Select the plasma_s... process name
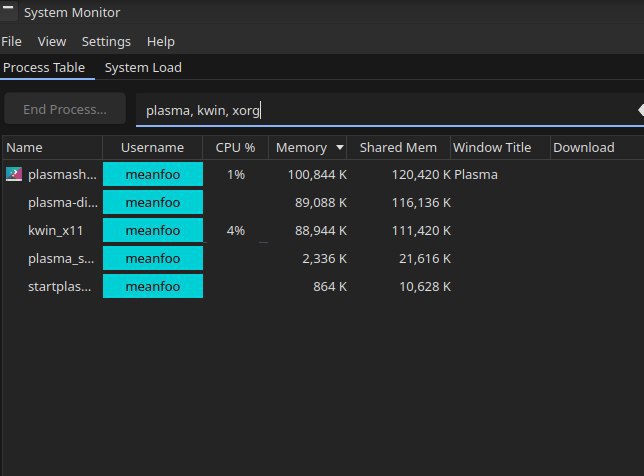Viewport: 644px width, 476px height. [x=61, y=258]
